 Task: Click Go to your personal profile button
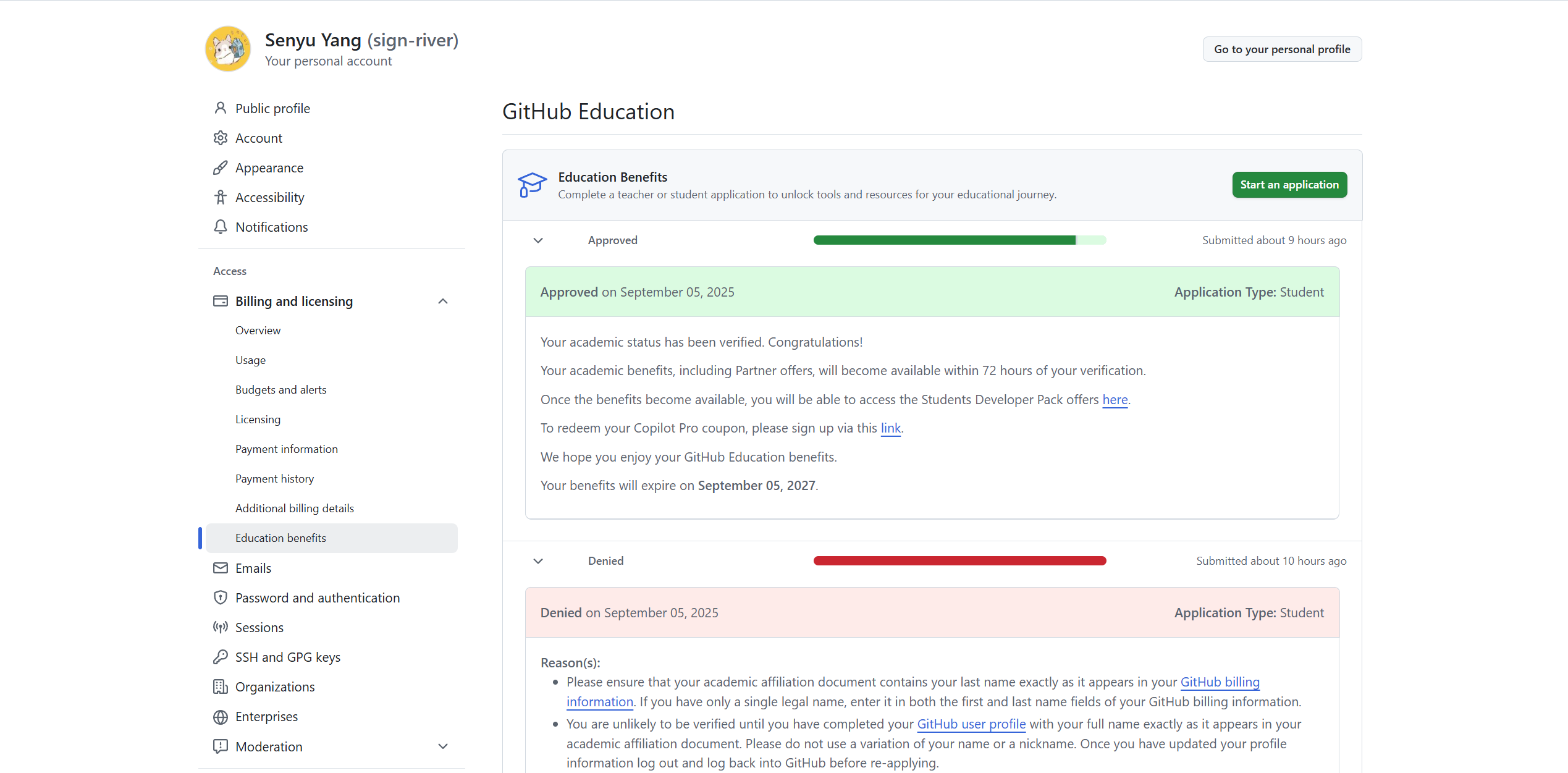tap(1282, 49)
